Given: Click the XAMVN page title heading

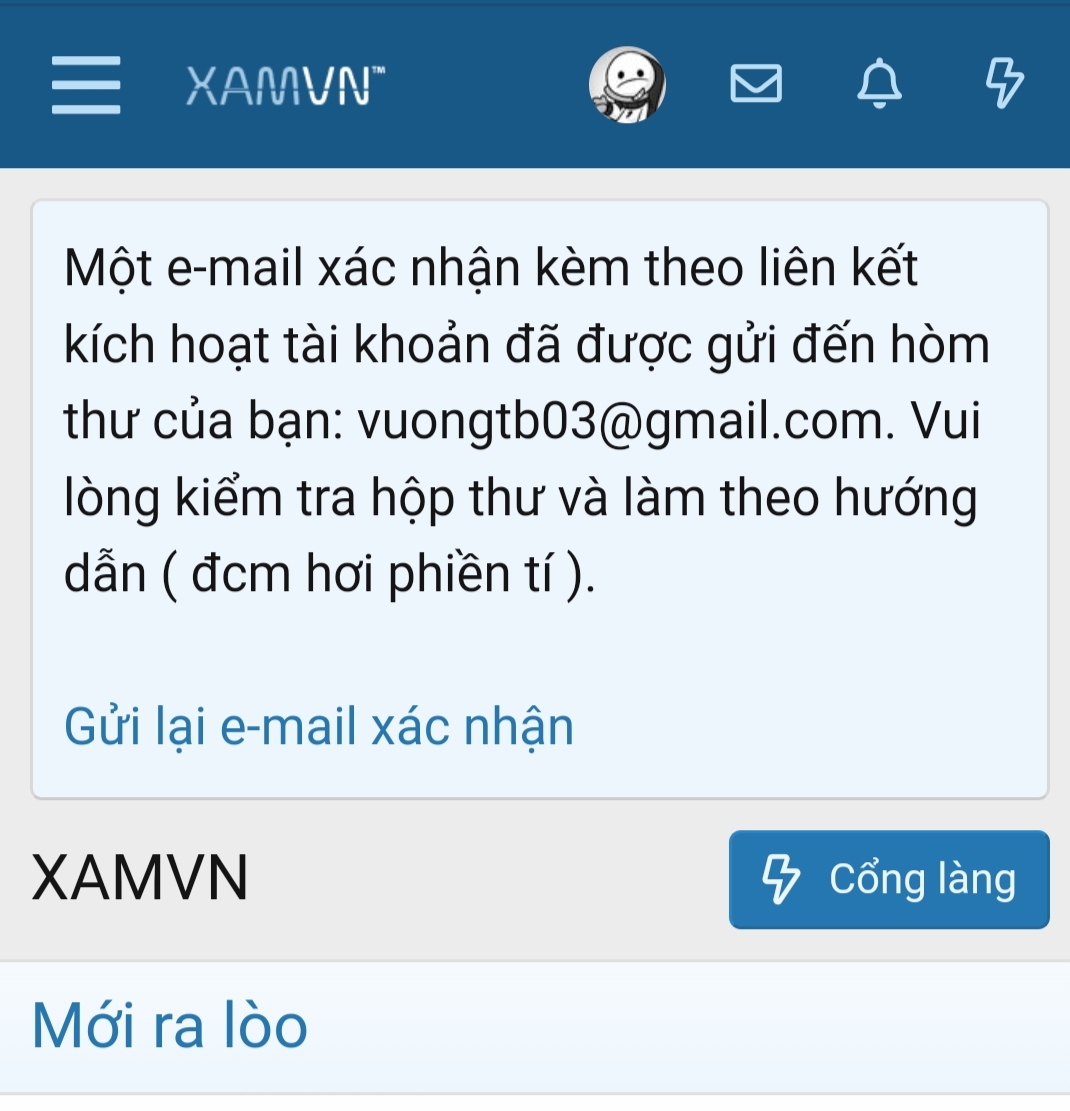Looking at the screenshot, I should pyautogui.click(x=140, y=878).
